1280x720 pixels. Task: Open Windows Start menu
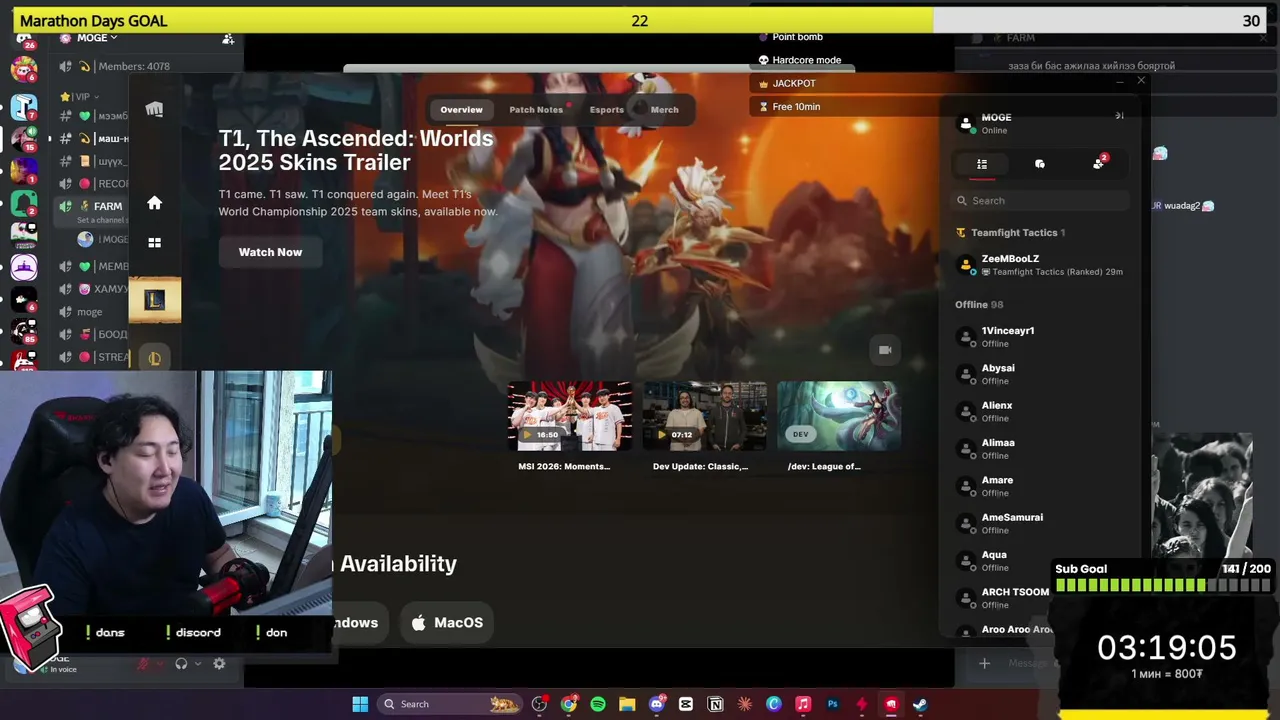click(360, 704)
